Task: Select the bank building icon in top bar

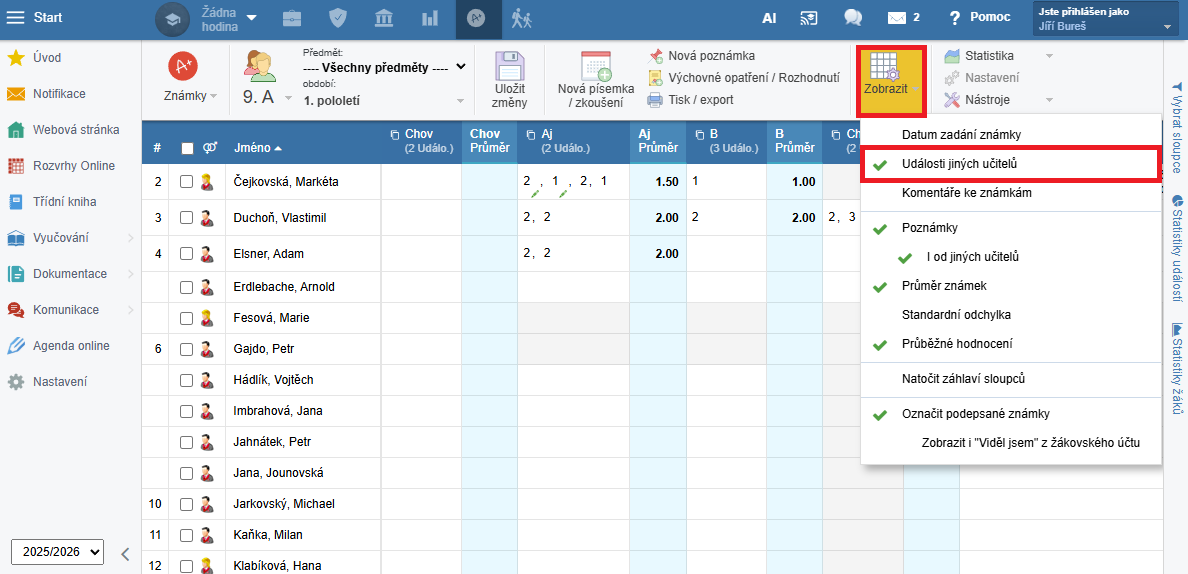Action: (x=384, y=18)
